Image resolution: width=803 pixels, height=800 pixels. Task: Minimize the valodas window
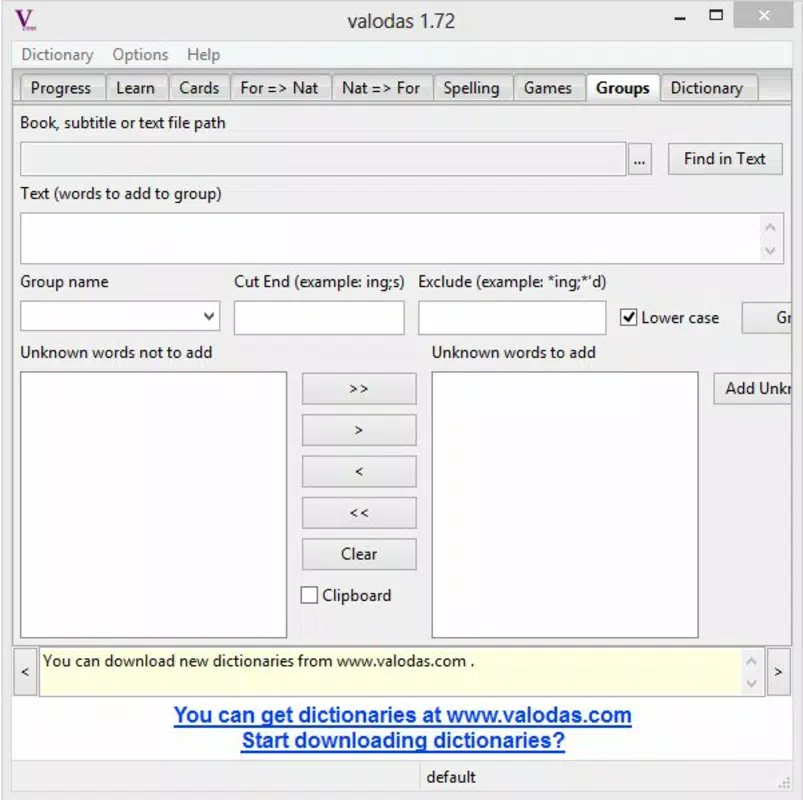pos(680,17)
